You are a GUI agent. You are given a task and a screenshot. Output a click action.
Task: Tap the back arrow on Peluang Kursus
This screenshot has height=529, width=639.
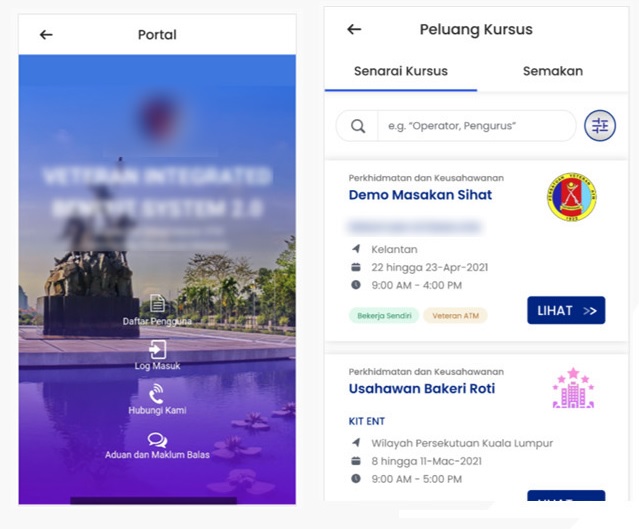tap(354, 30)
